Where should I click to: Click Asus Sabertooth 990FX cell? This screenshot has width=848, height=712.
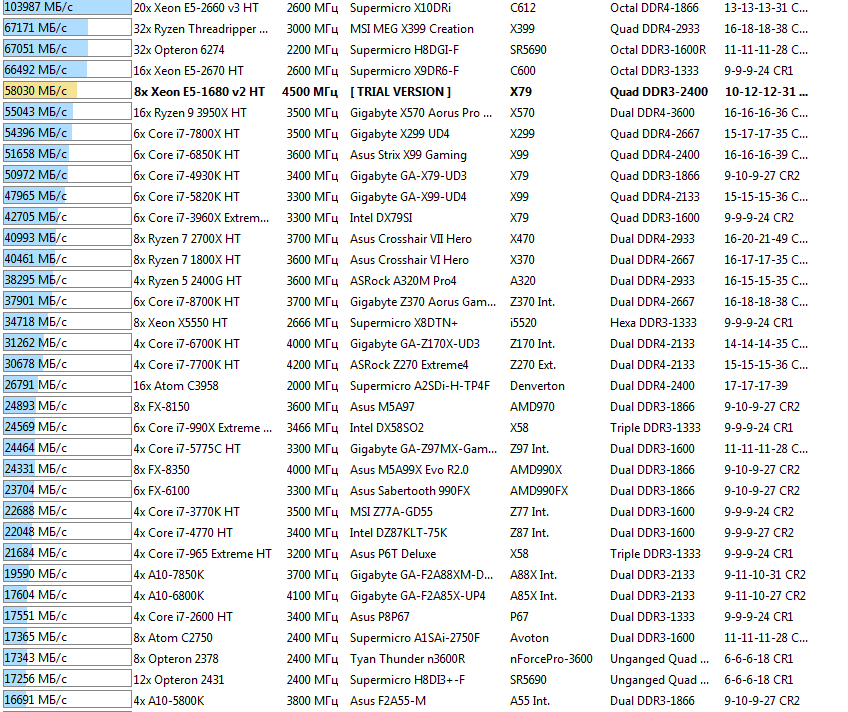pos(410,493)
